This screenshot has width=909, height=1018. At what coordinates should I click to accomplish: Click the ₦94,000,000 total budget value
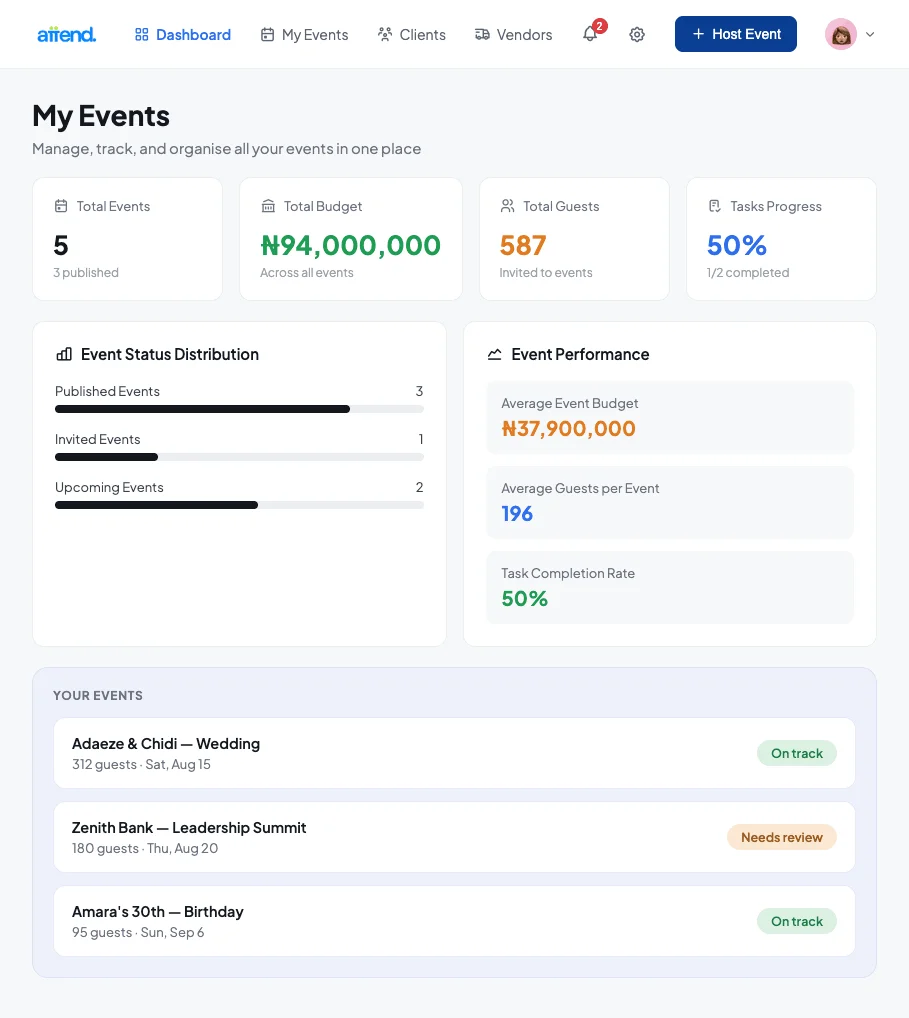351,245
